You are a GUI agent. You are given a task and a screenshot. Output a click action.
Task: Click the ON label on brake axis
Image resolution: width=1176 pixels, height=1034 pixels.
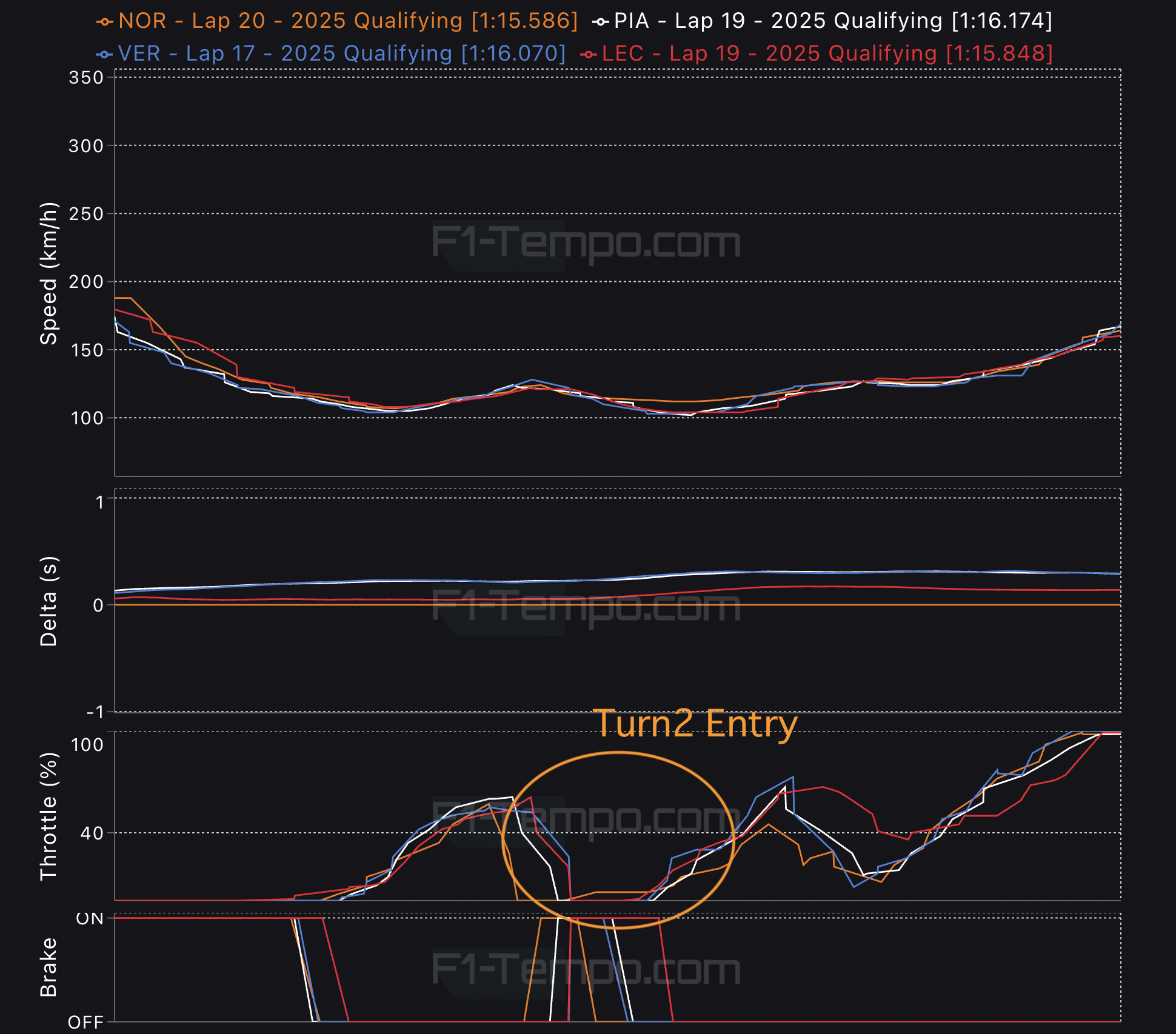(90, 919)
